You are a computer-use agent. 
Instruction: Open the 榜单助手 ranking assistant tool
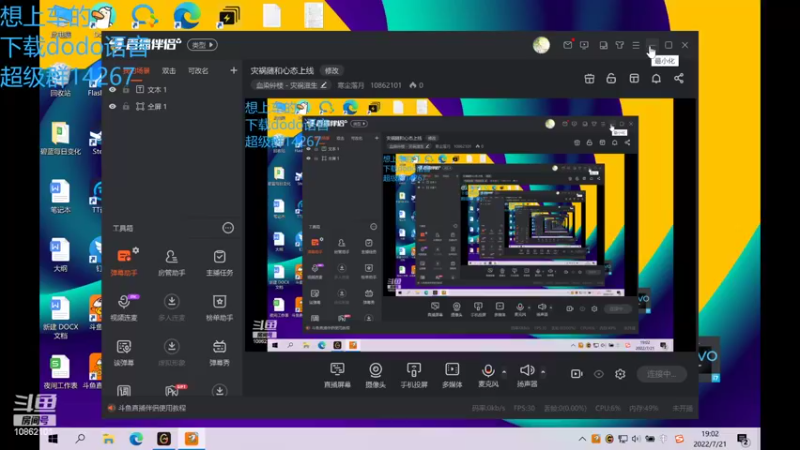(219, 308)
